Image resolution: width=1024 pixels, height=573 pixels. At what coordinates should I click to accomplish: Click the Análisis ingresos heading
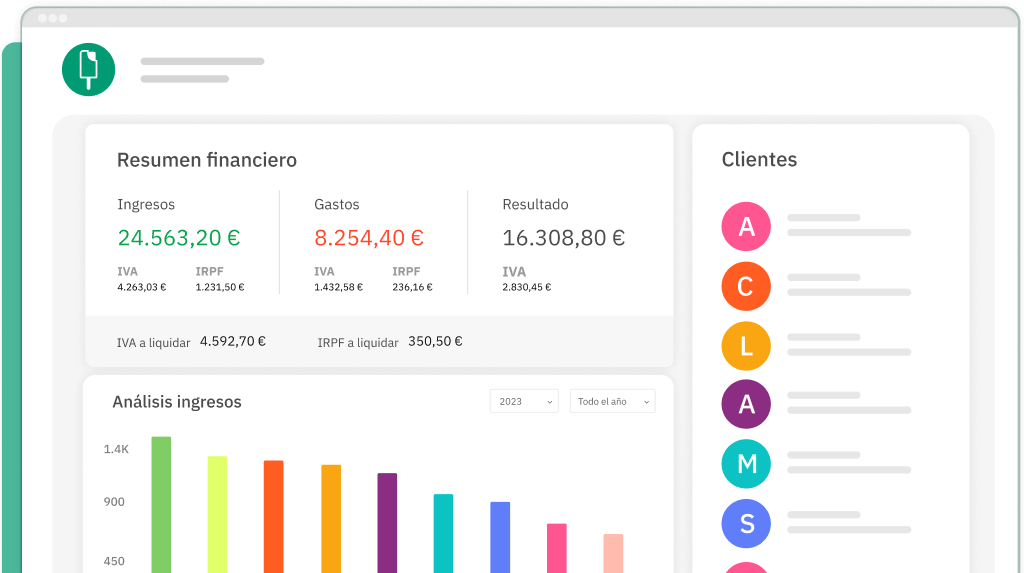(x=177, y=402)
